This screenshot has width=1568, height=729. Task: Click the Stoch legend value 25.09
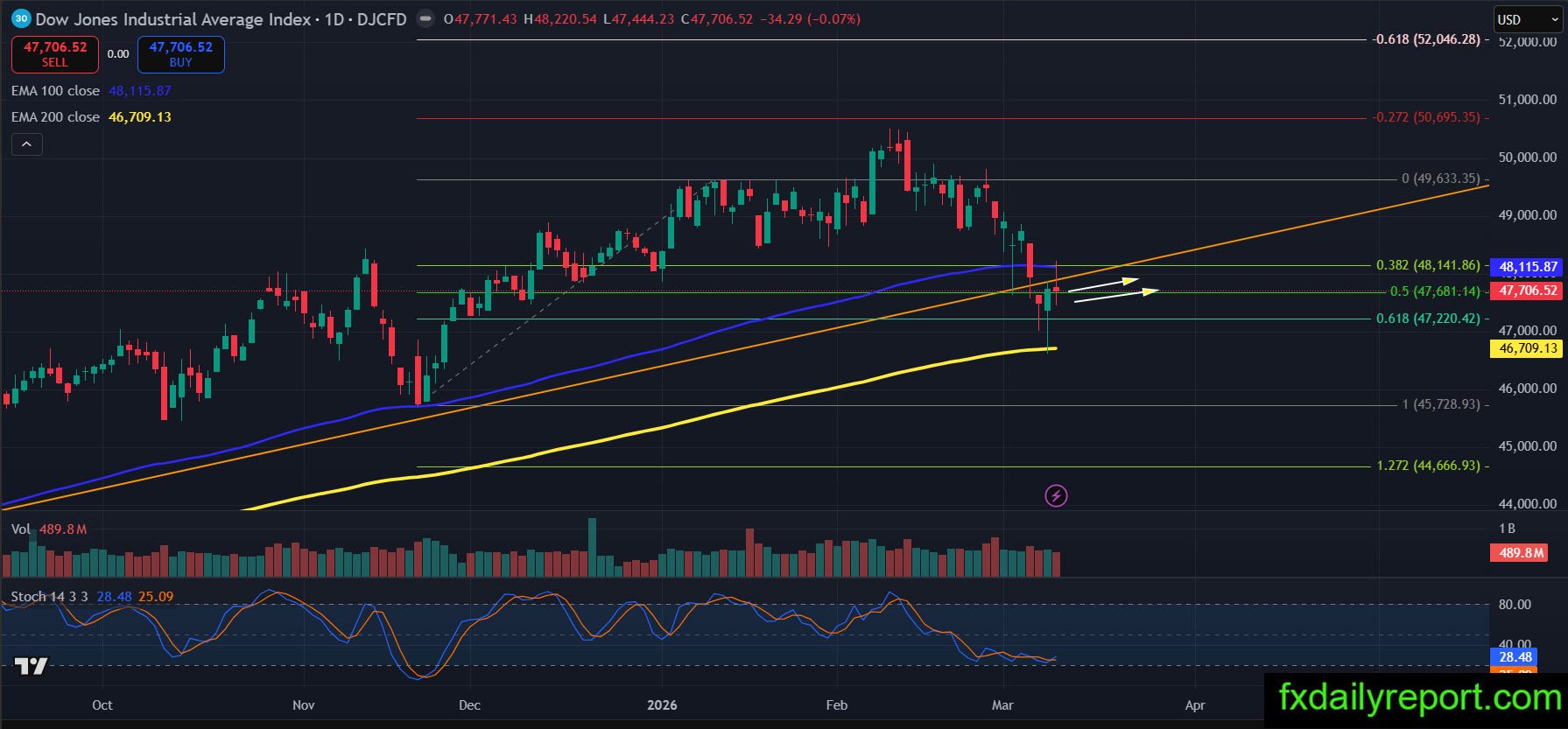pyautogui.click(x=156, y=597)
